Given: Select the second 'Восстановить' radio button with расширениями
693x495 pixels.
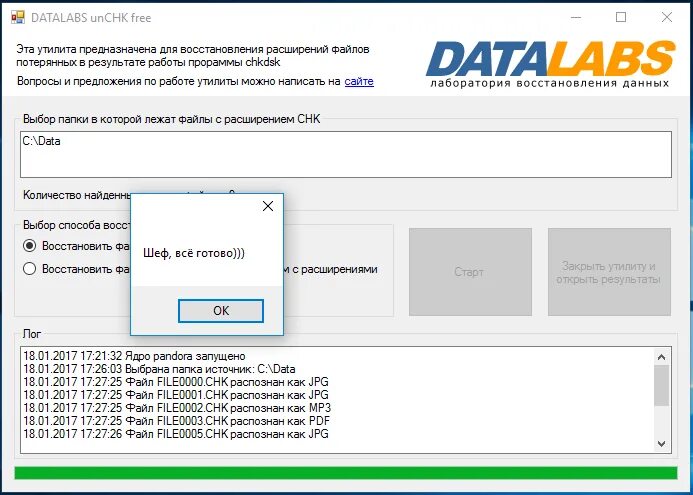Looking at the screenshot, I should (30, 269).
